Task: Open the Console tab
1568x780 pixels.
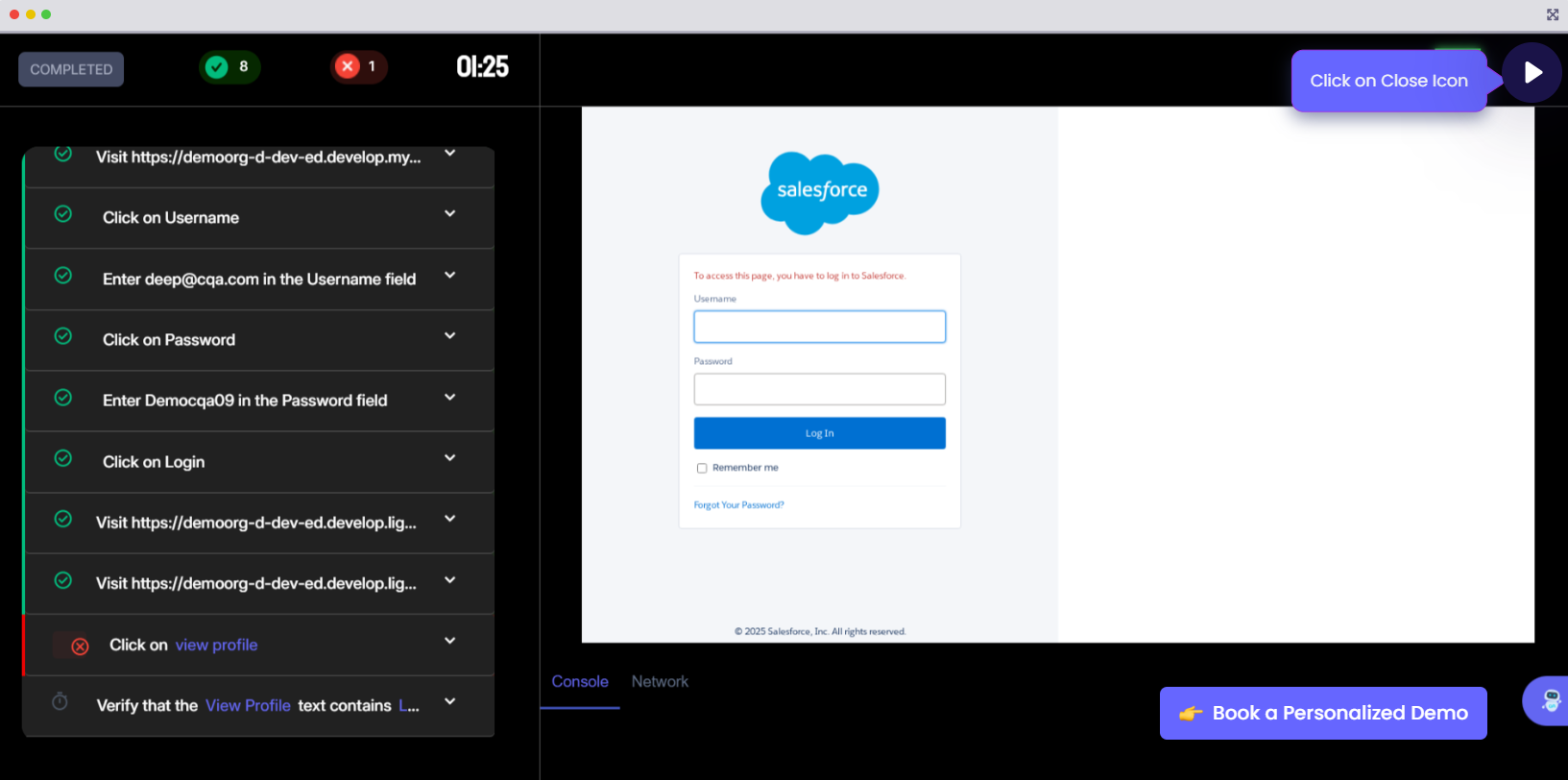Action: (580, 682)
